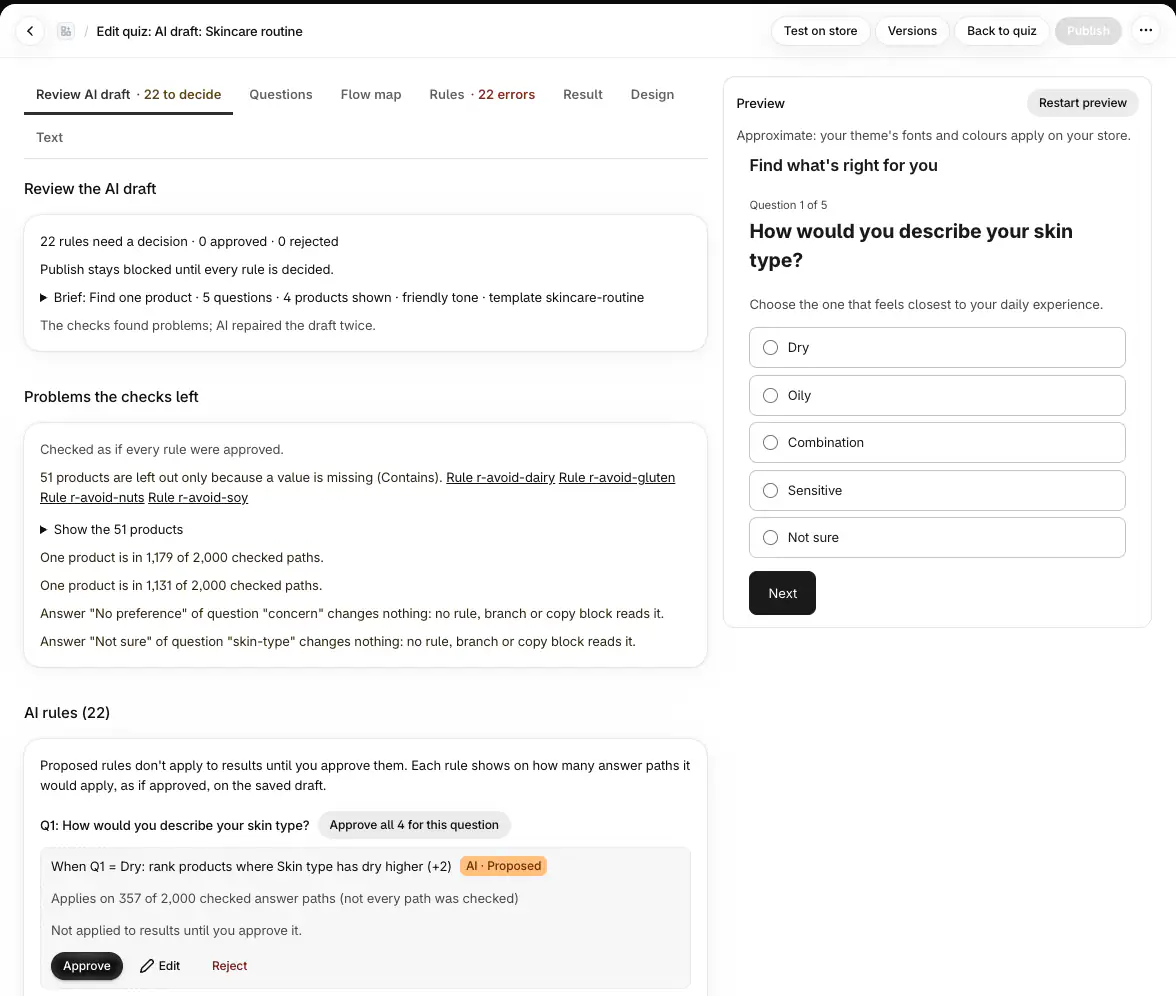Open the Rules tab with 22 errors
The height and width of the screenshot is (996, 1176).
[x=482, y=94]
